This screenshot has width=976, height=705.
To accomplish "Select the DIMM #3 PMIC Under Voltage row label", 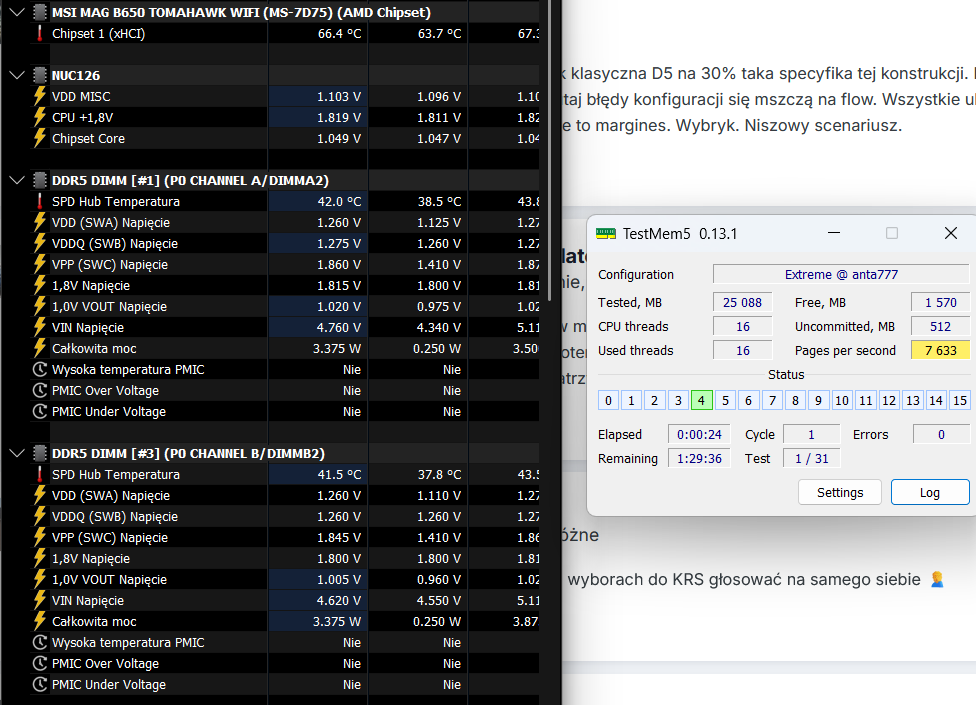I will 109,684.
